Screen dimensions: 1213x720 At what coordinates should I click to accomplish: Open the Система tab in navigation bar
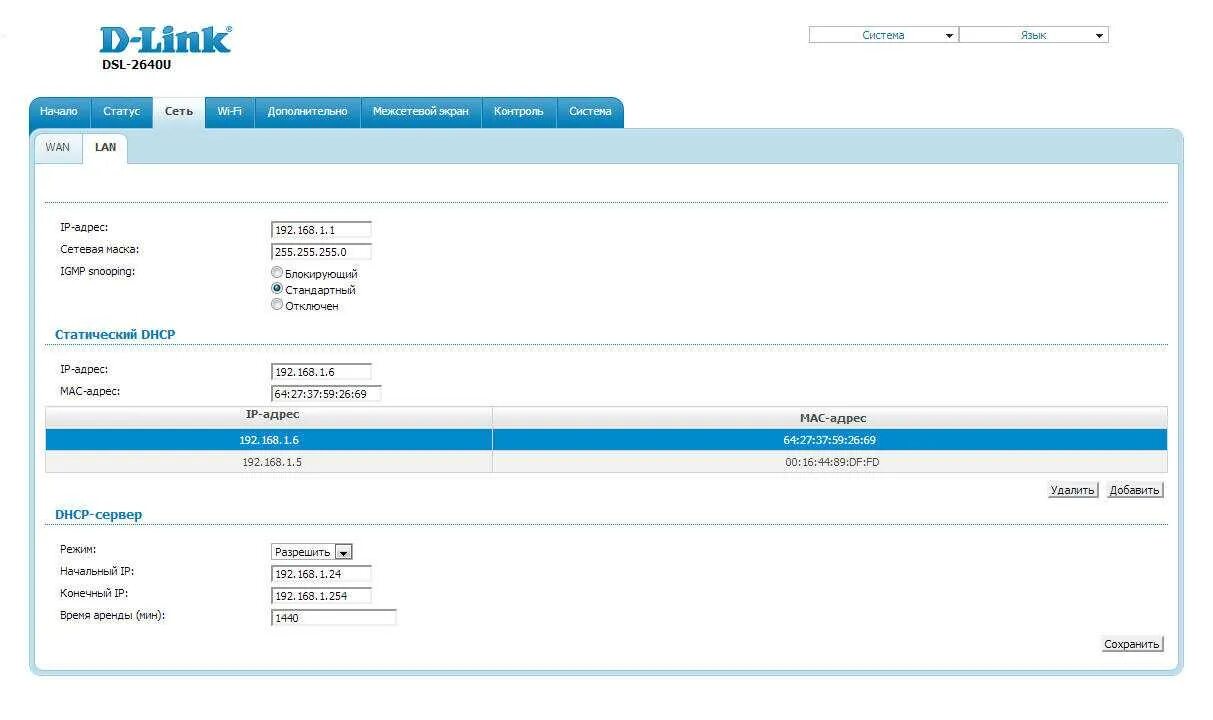590,112
